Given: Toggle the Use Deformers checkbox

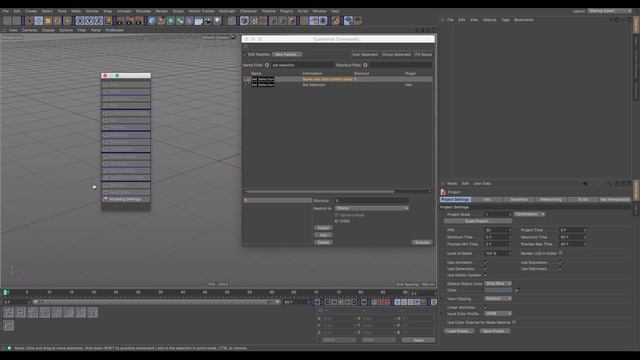Looking at the screenshot, I should point(560,269).
